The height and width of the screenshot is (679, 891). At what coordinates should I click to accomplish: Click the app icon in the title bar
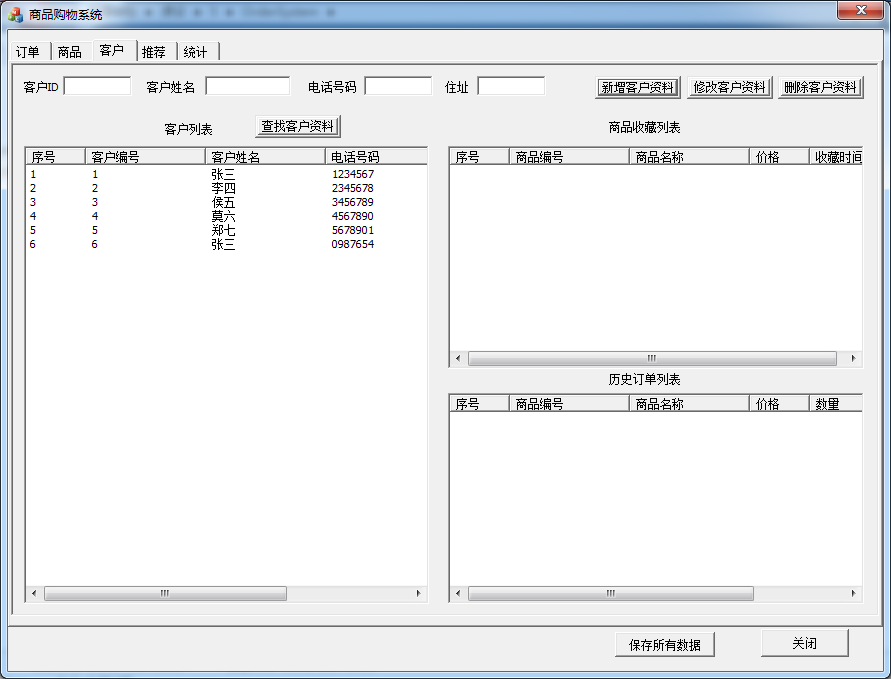15,14
